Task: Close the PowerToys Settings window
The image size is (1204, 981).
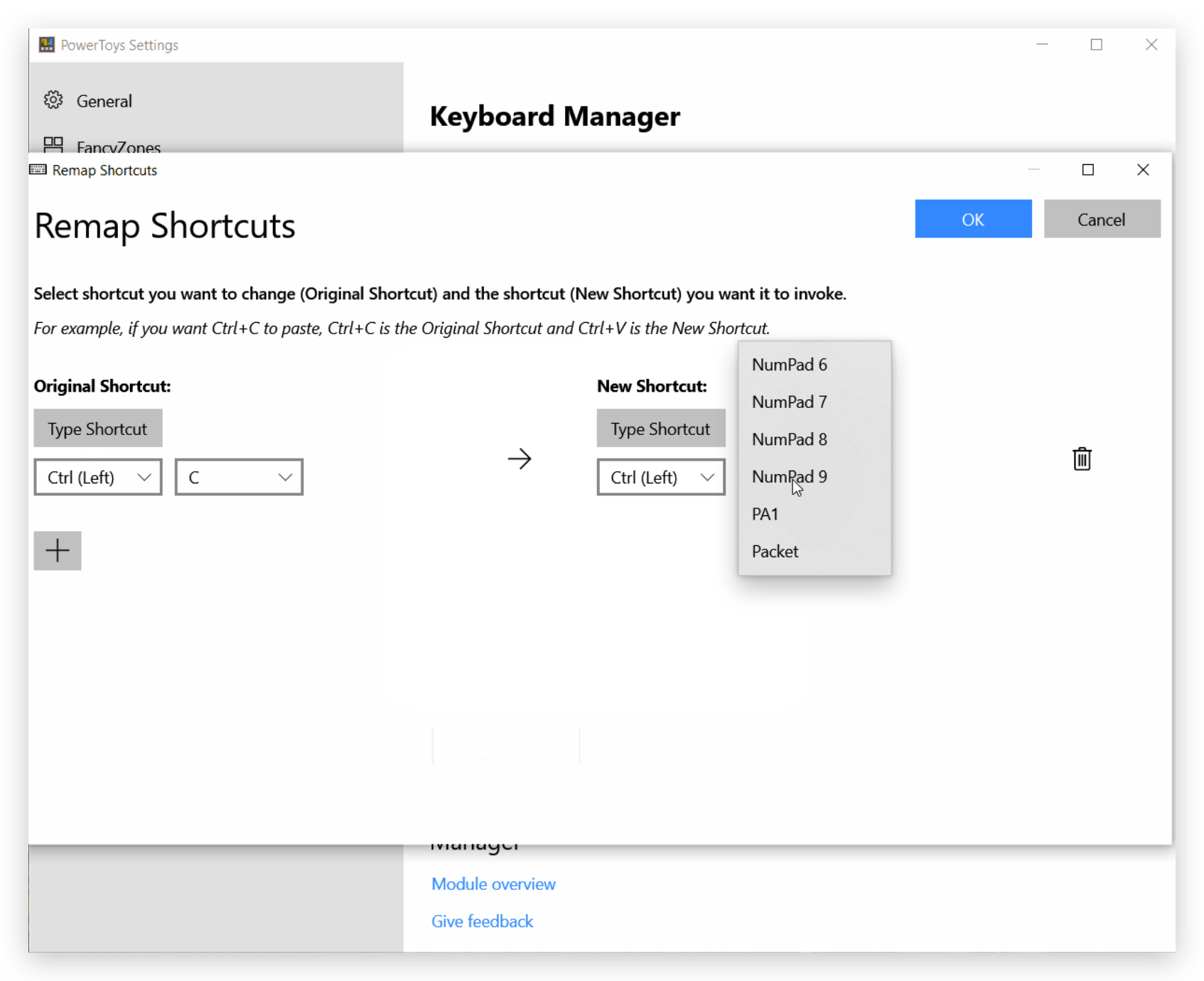Action: 1151,45
